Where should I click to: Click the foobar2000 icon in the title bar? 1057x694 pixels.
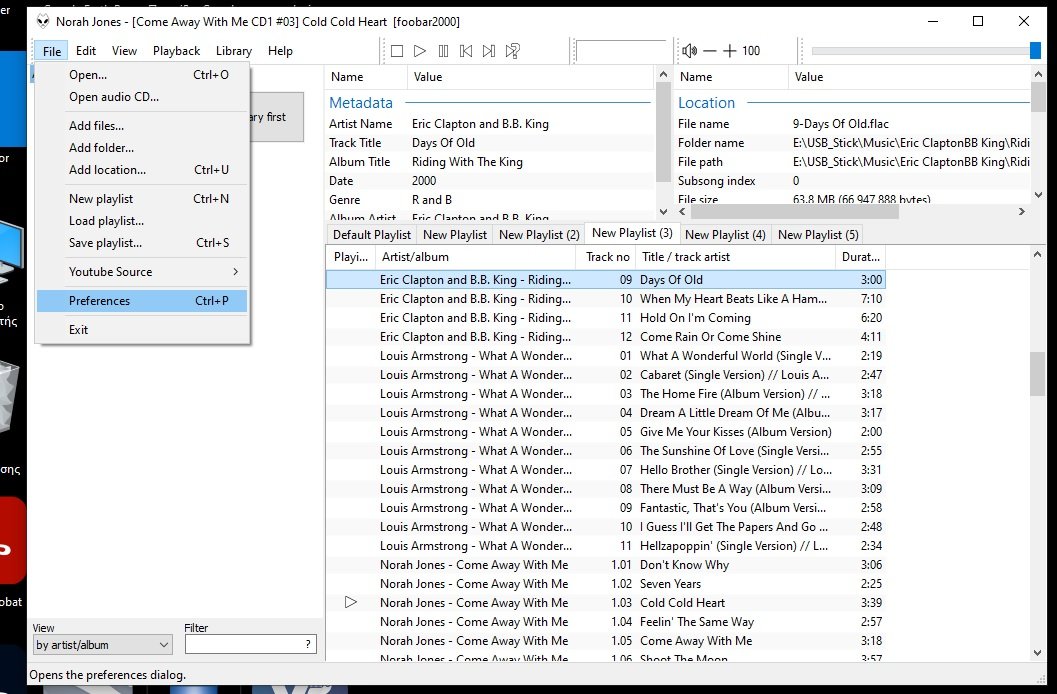tap(41, 20)
